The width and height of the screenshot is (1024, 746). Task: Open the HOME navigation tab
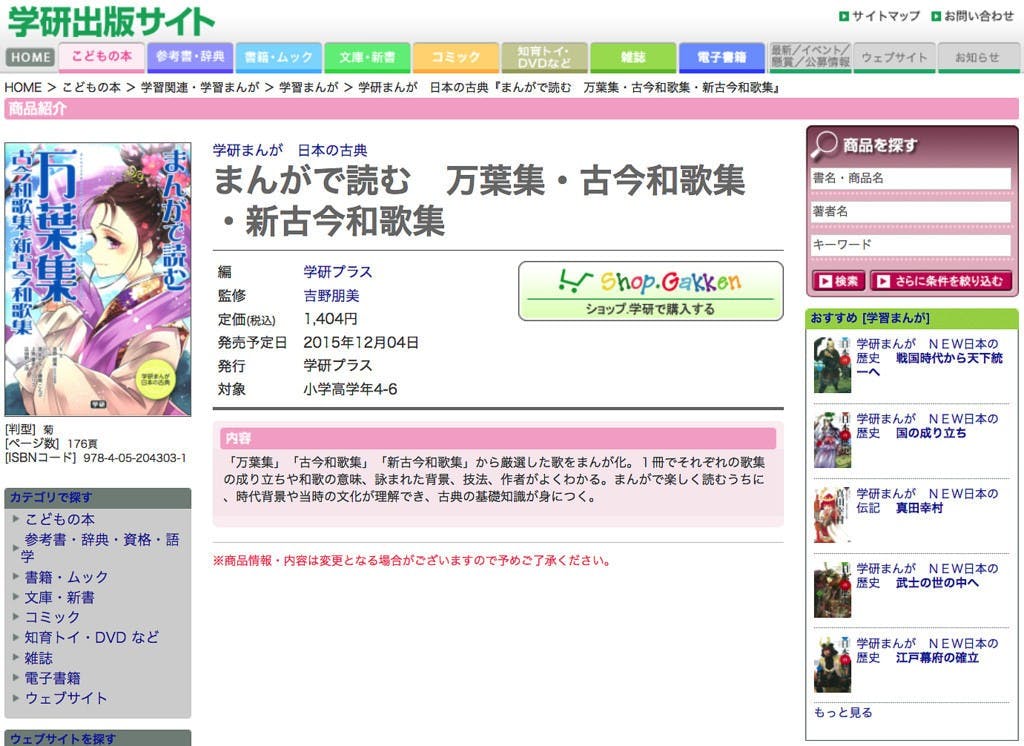click(31, 57)
